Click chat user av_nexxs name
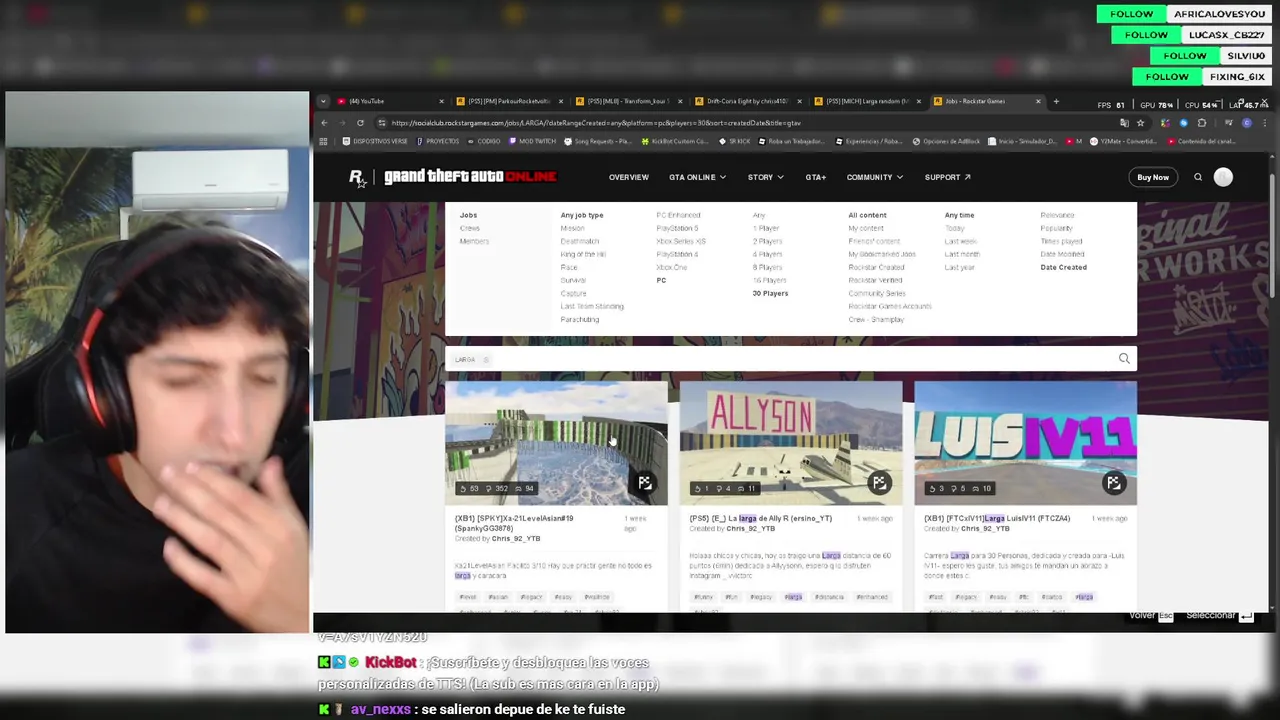 381,709
